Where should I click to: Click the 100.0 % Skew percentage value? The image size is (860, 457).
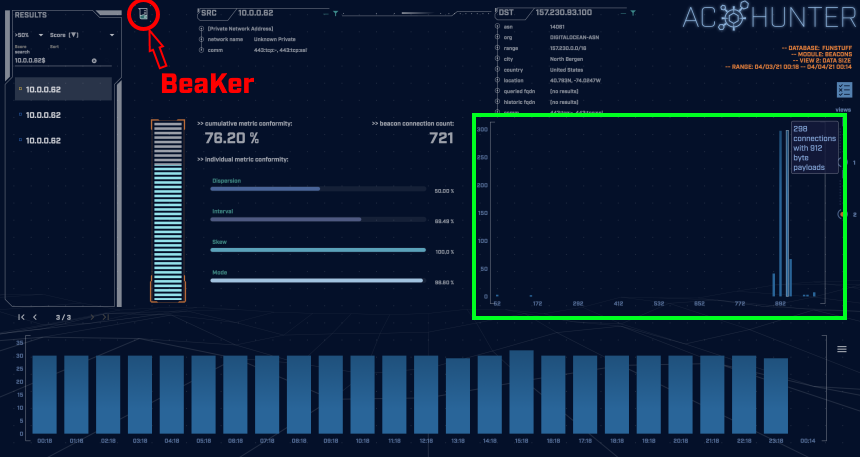point(444,252)
